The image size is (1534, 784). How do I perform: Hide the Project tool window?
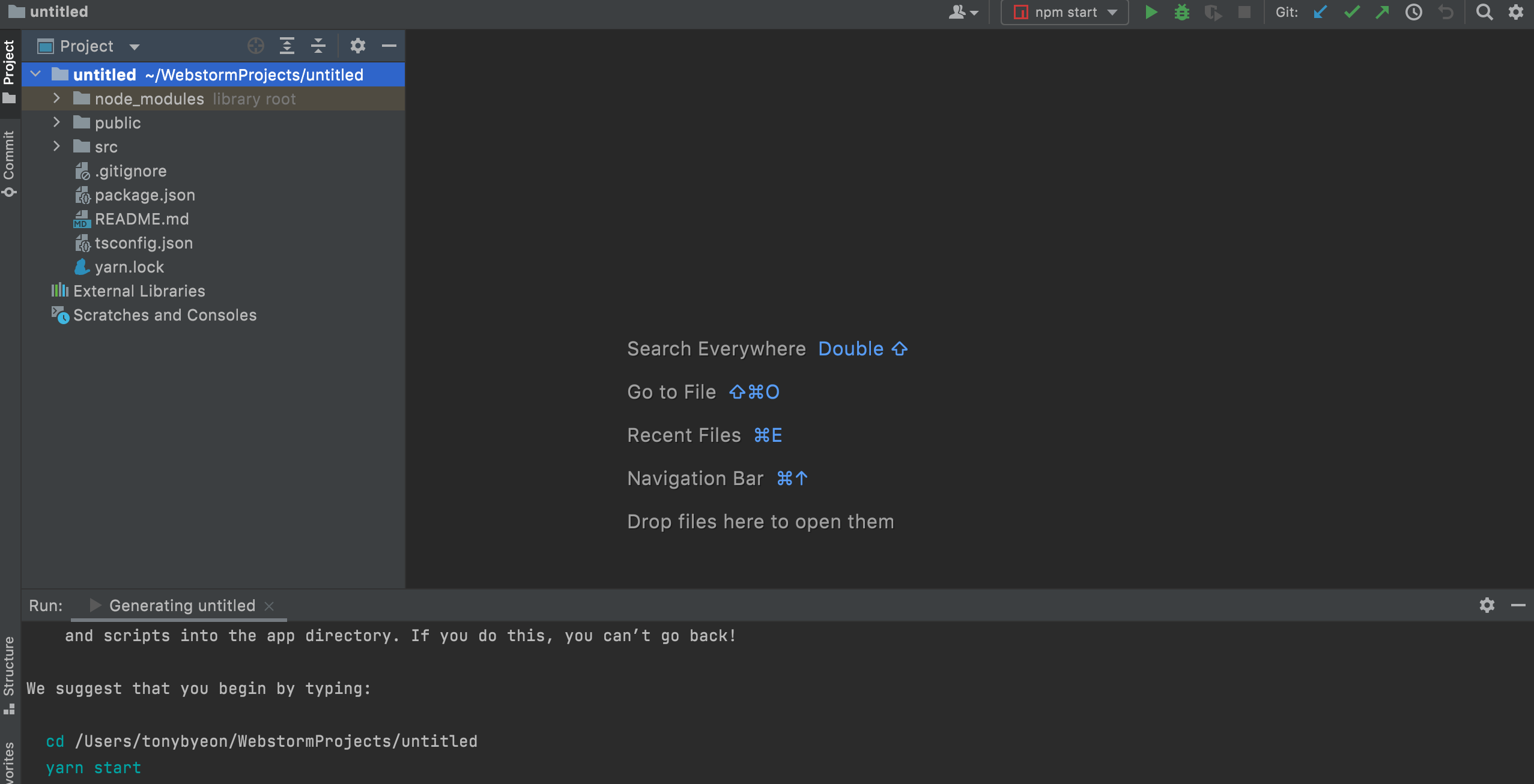point(389,46)
